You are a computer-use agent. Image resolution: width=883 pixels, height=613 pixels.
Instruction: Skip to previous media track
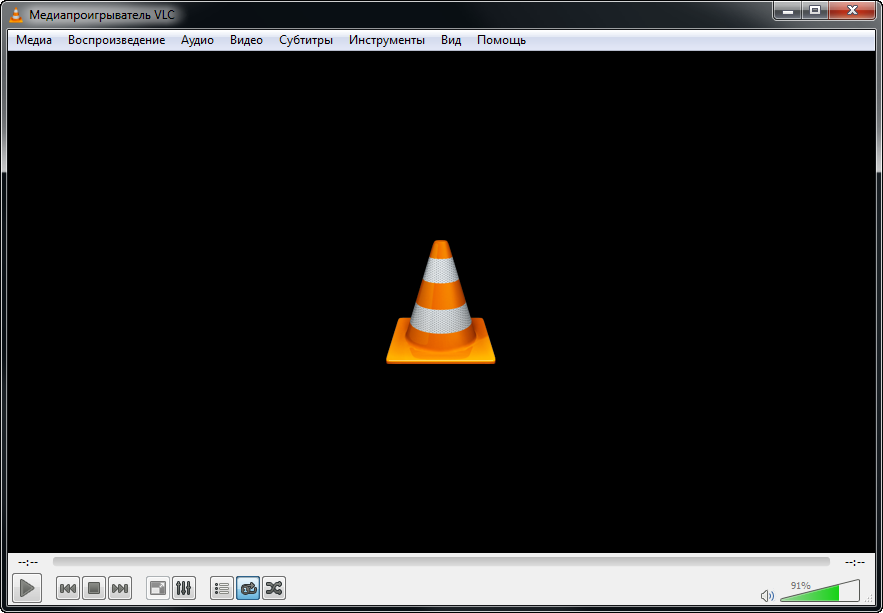coord(68,588)
